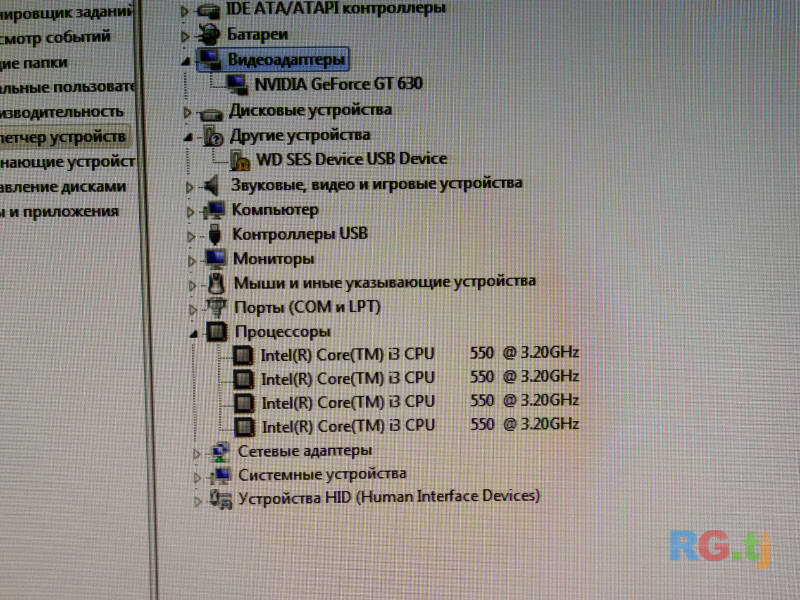Open Управление дисками in left pane
800x600 pixels.
63,186
